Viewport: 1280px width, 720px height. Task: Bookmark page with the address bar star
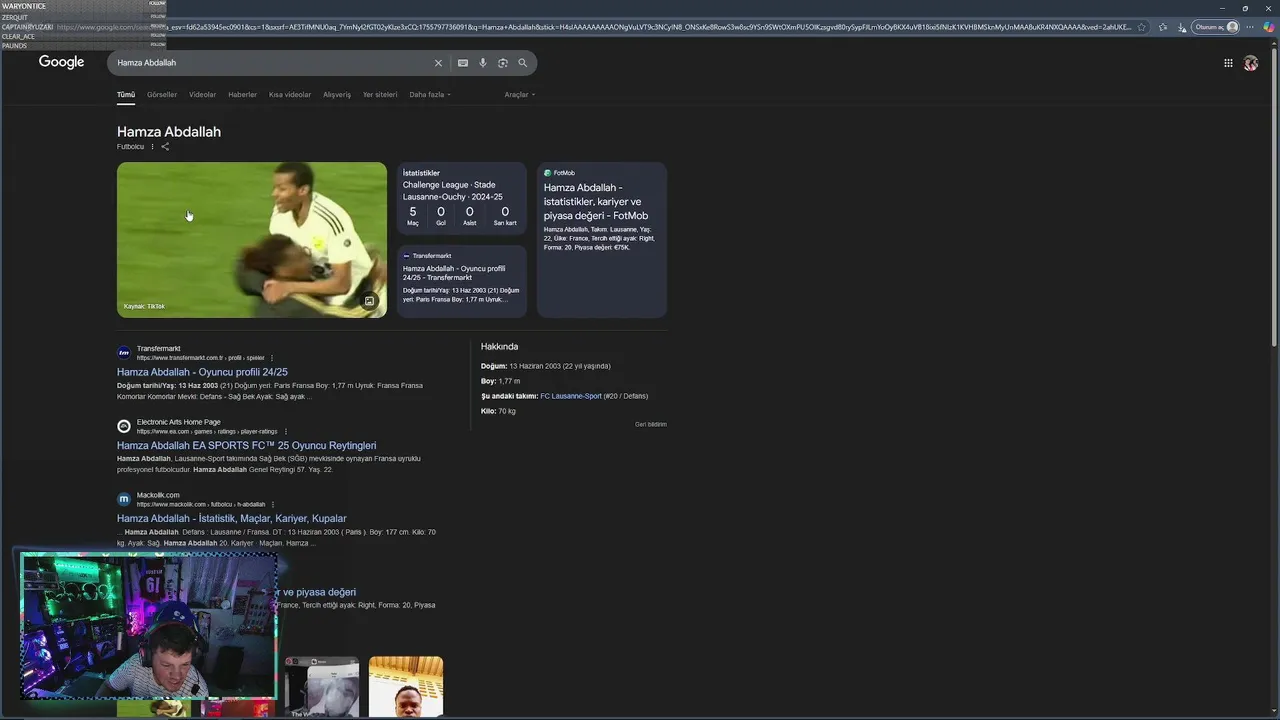pyautogui.click(x=1142, y=27)
